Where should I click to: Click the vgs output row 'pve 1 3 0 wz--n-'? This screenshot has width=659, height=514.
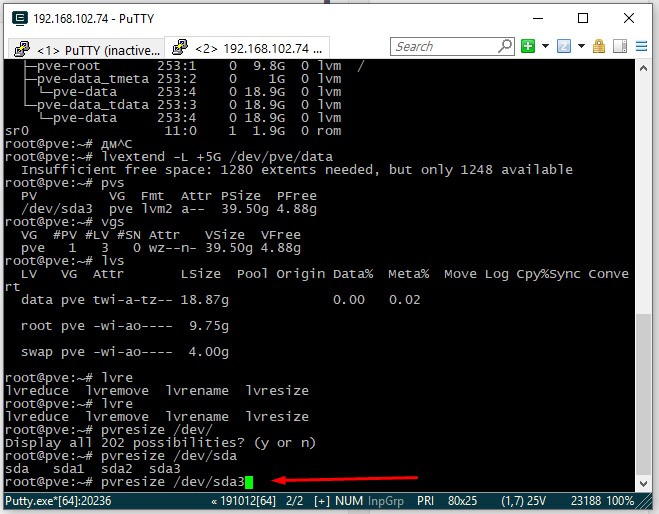tap(161, 248)
